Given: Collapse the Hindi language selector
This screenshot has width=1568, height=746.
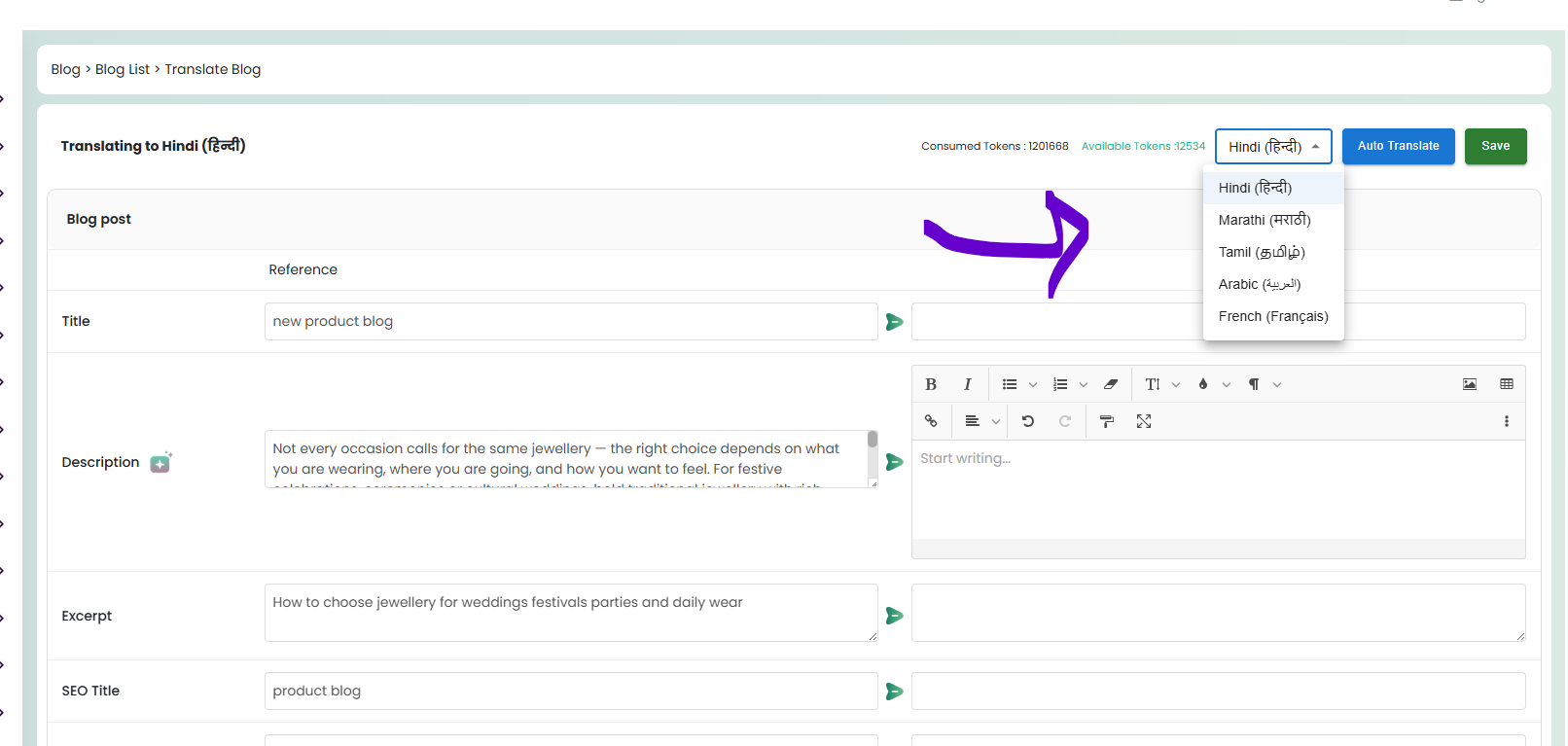Looking at the screenshot, I should click(x=1273, y=146).
